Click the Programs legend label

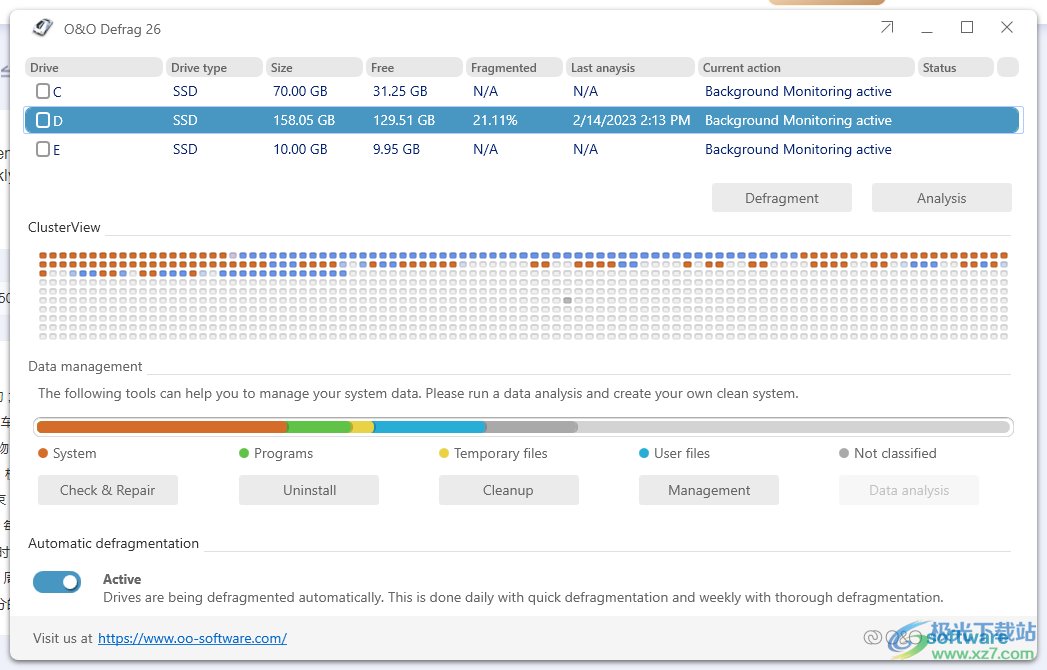click(x=283, y=454)
